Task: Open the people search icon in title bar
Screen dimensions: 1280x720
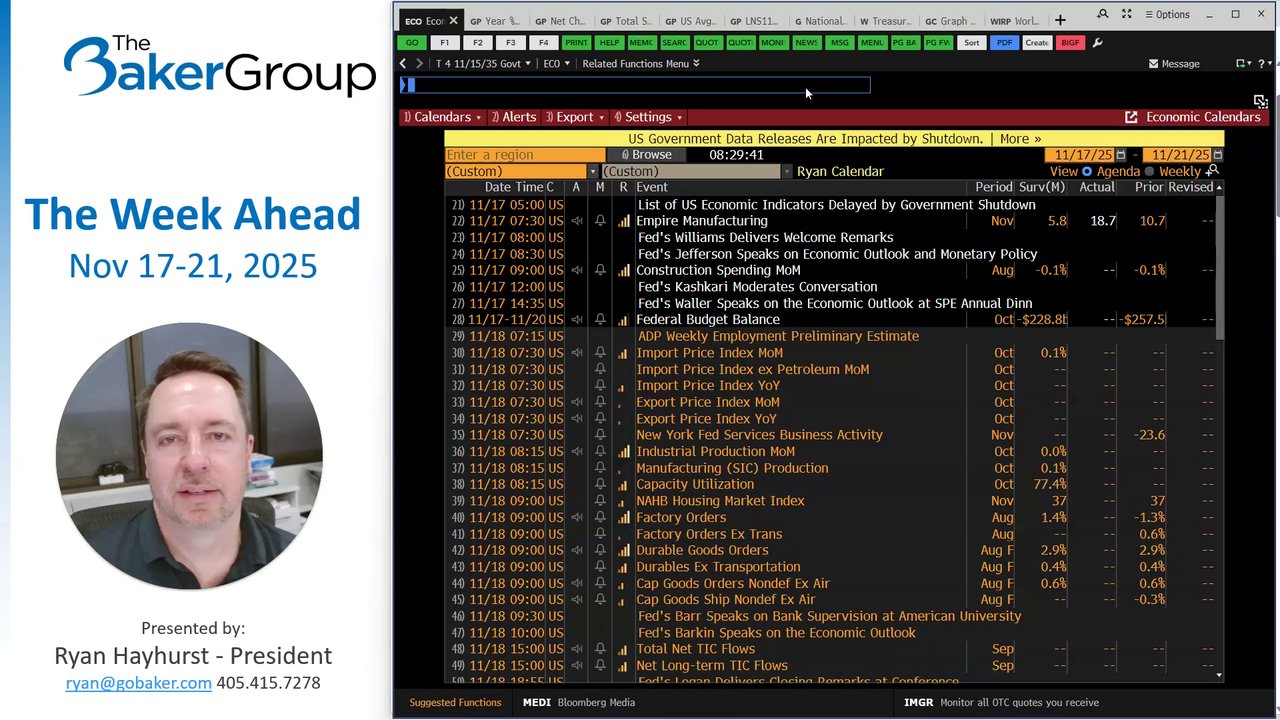Action: tap(1103, 15)
